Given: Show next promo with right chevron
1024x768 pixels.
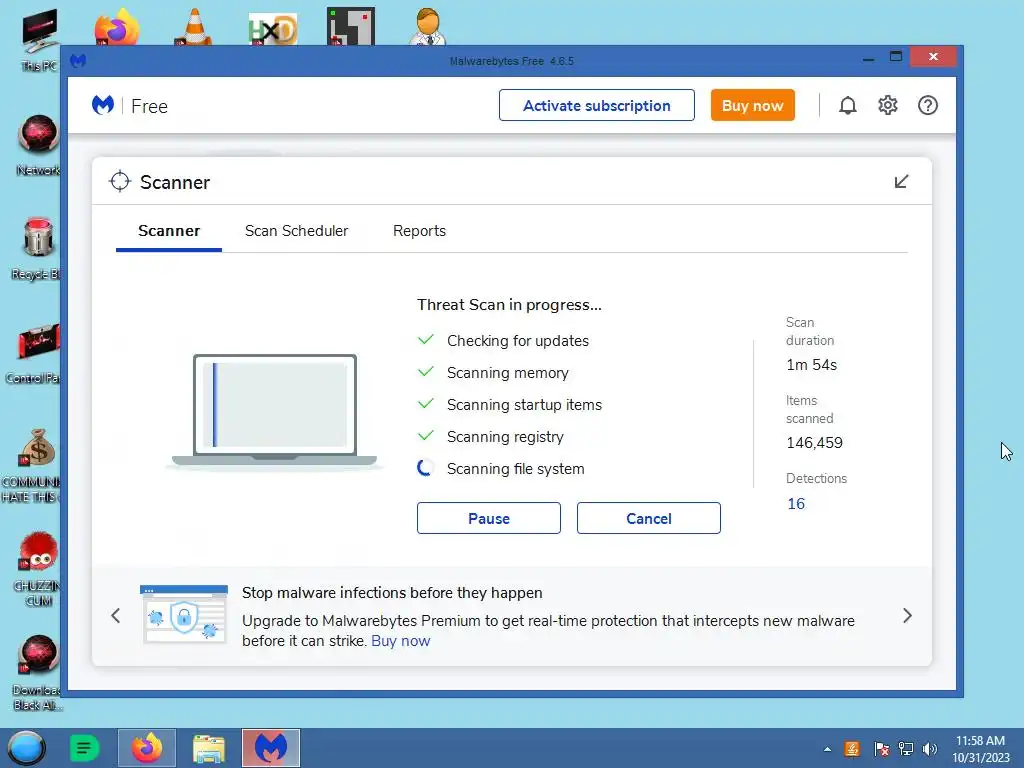Looking at the screenshot, I should pyautogui.click(x=907, y=616).
